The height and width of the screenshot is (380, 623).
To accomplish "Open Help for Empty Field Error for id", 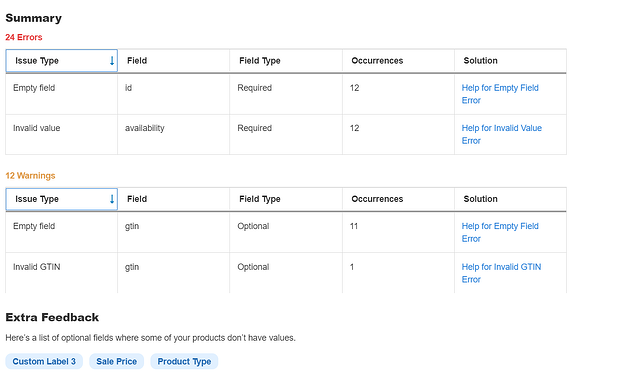I will coord(500,94).
